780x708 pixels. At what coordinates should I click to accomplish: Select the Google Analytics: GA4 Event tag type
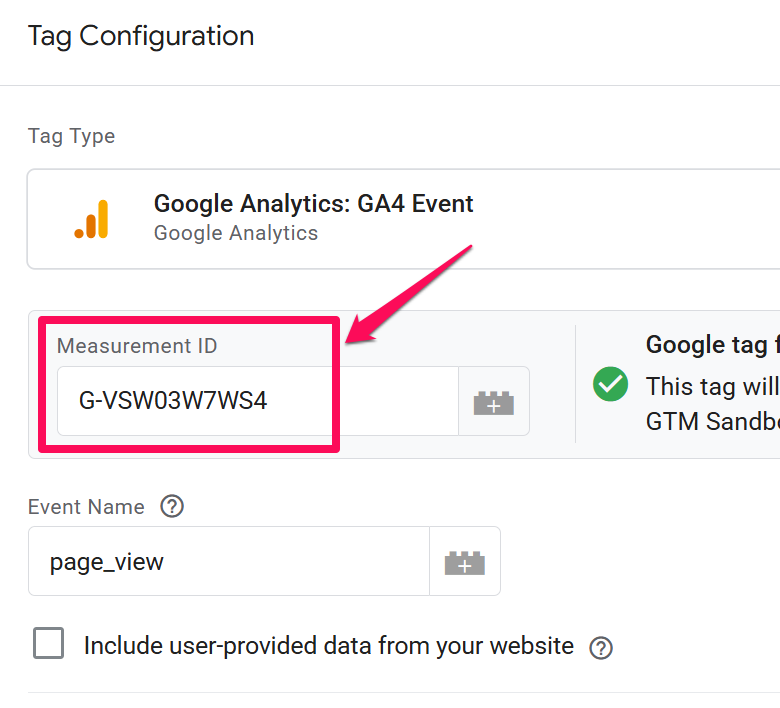click(403, 219)
